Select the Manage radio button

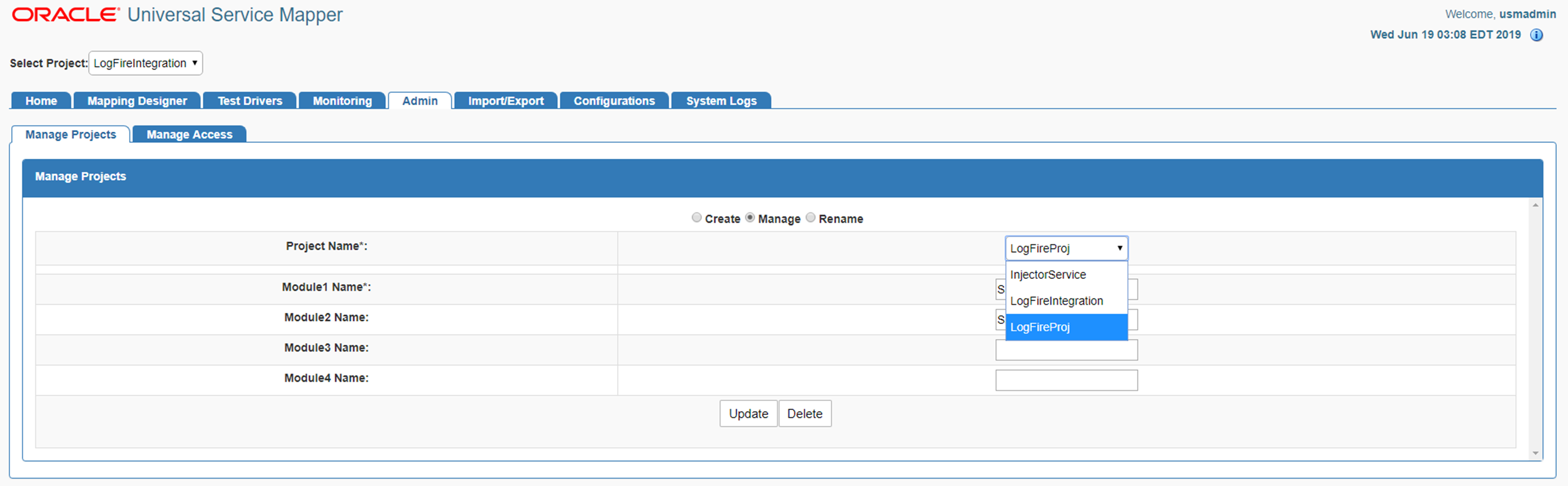point(750,218)
